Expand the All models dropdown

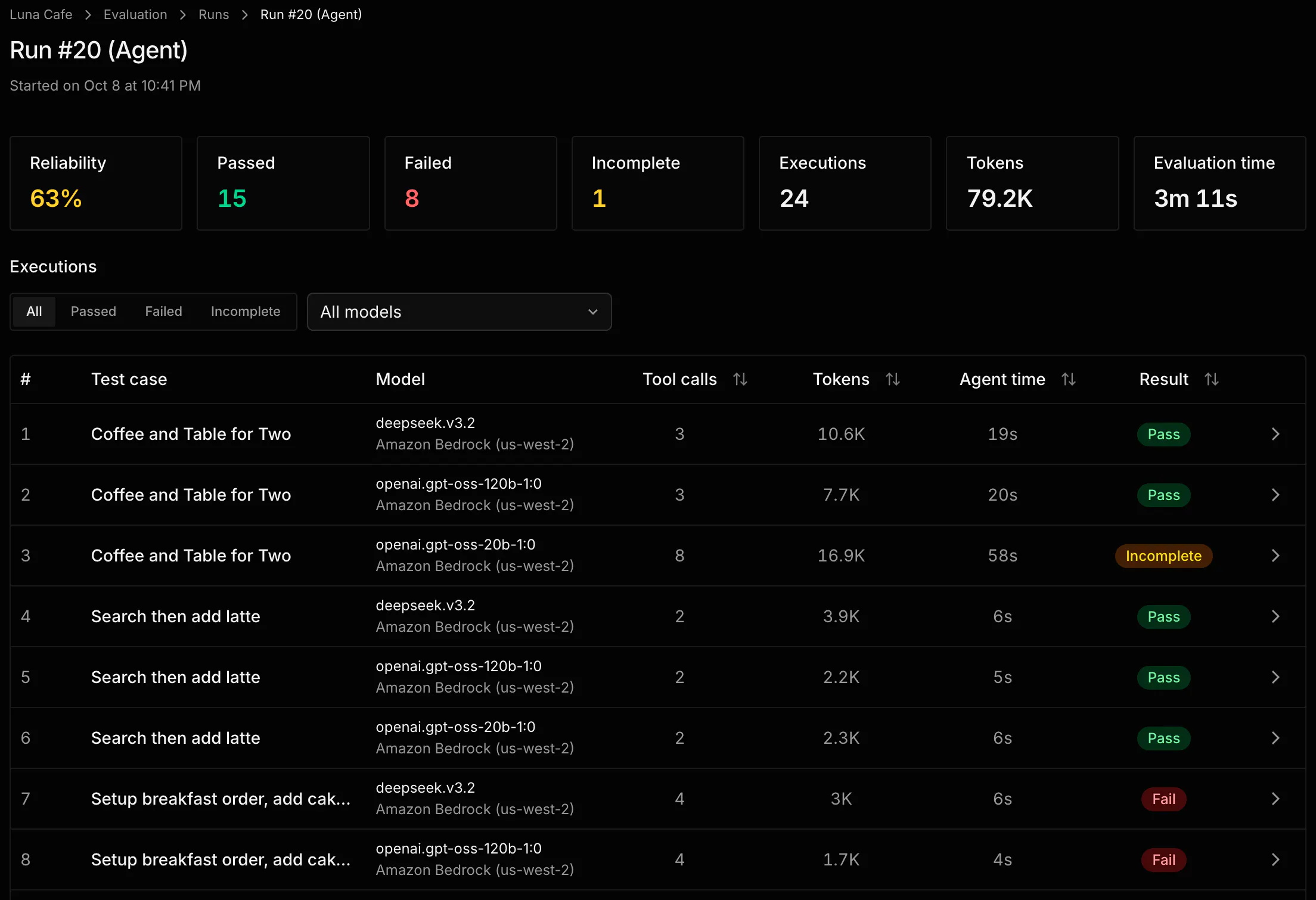click(459, 312)
